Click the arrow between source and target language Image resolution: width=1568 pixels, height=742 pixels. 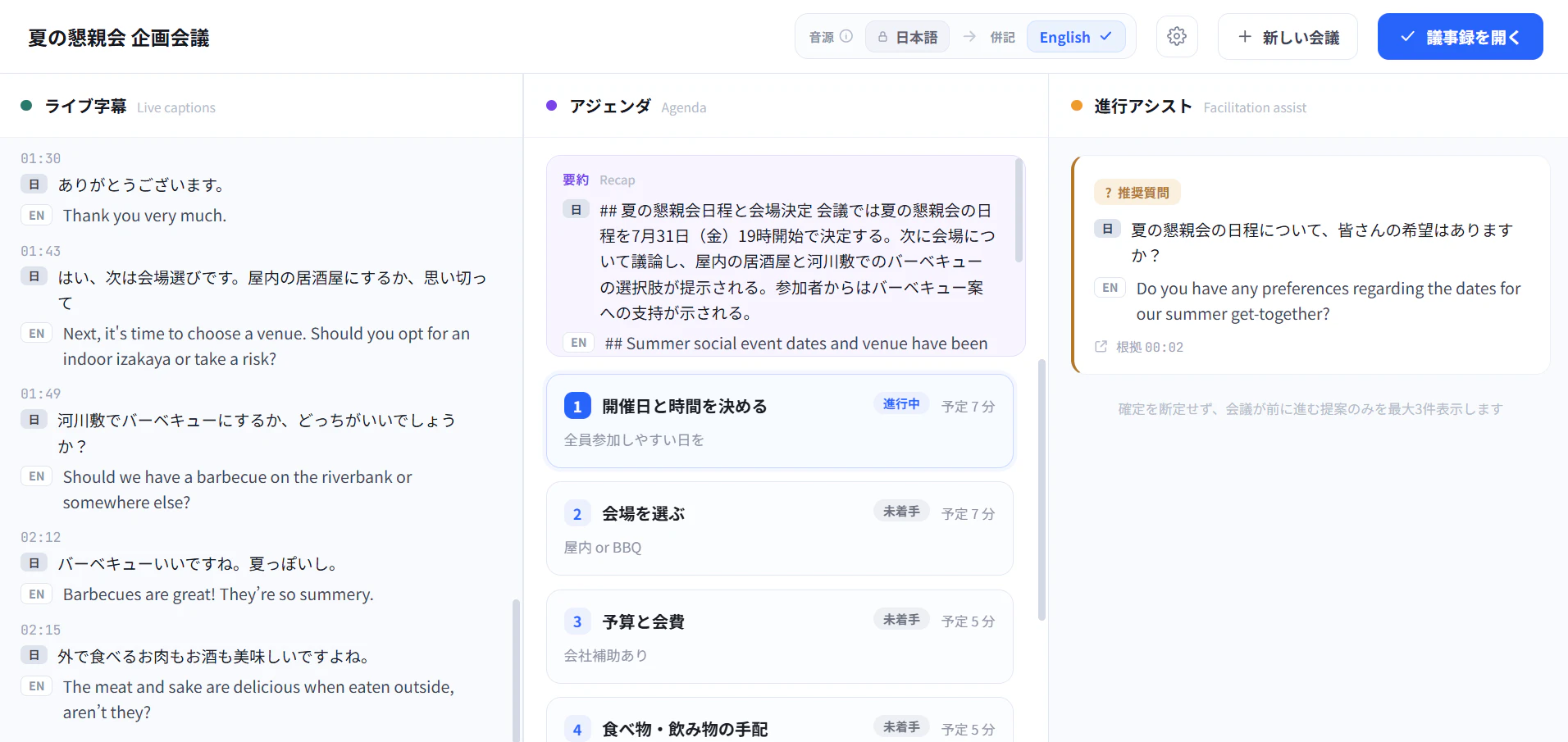click(969, 36)
